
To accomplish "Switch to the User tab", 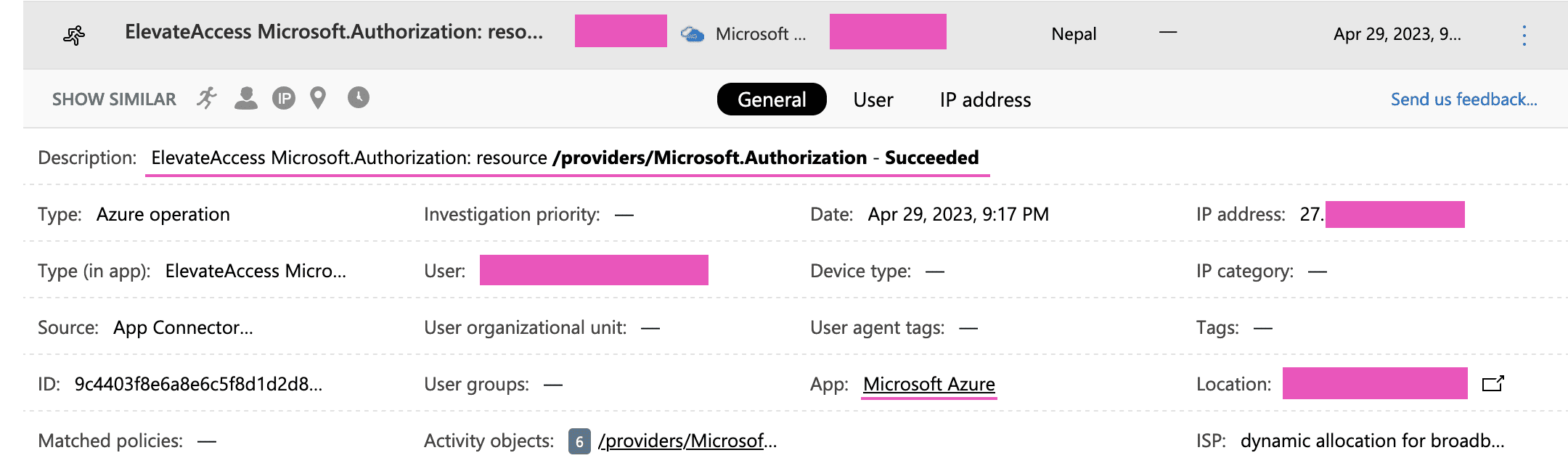I will coord(873,99).
